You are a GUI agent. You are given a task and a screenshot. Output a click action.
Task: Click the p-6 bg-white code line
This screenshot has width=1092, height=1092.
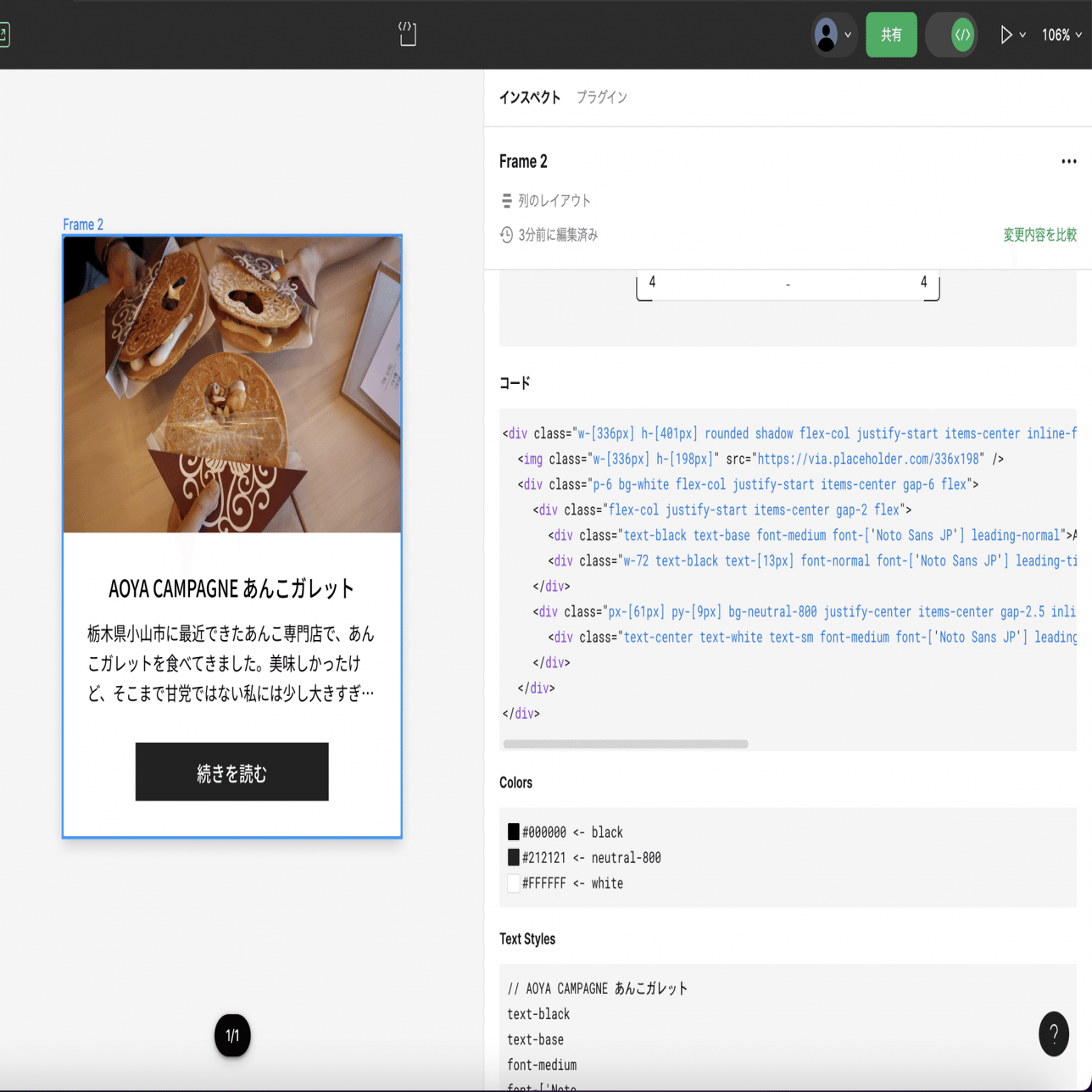click(749, 484)
